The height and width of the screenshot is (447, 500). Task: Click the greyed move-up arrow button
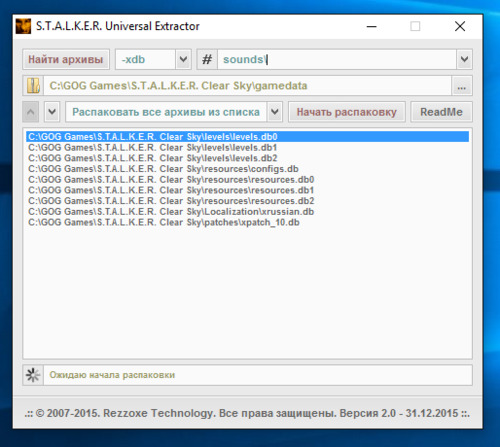point(31,112)
